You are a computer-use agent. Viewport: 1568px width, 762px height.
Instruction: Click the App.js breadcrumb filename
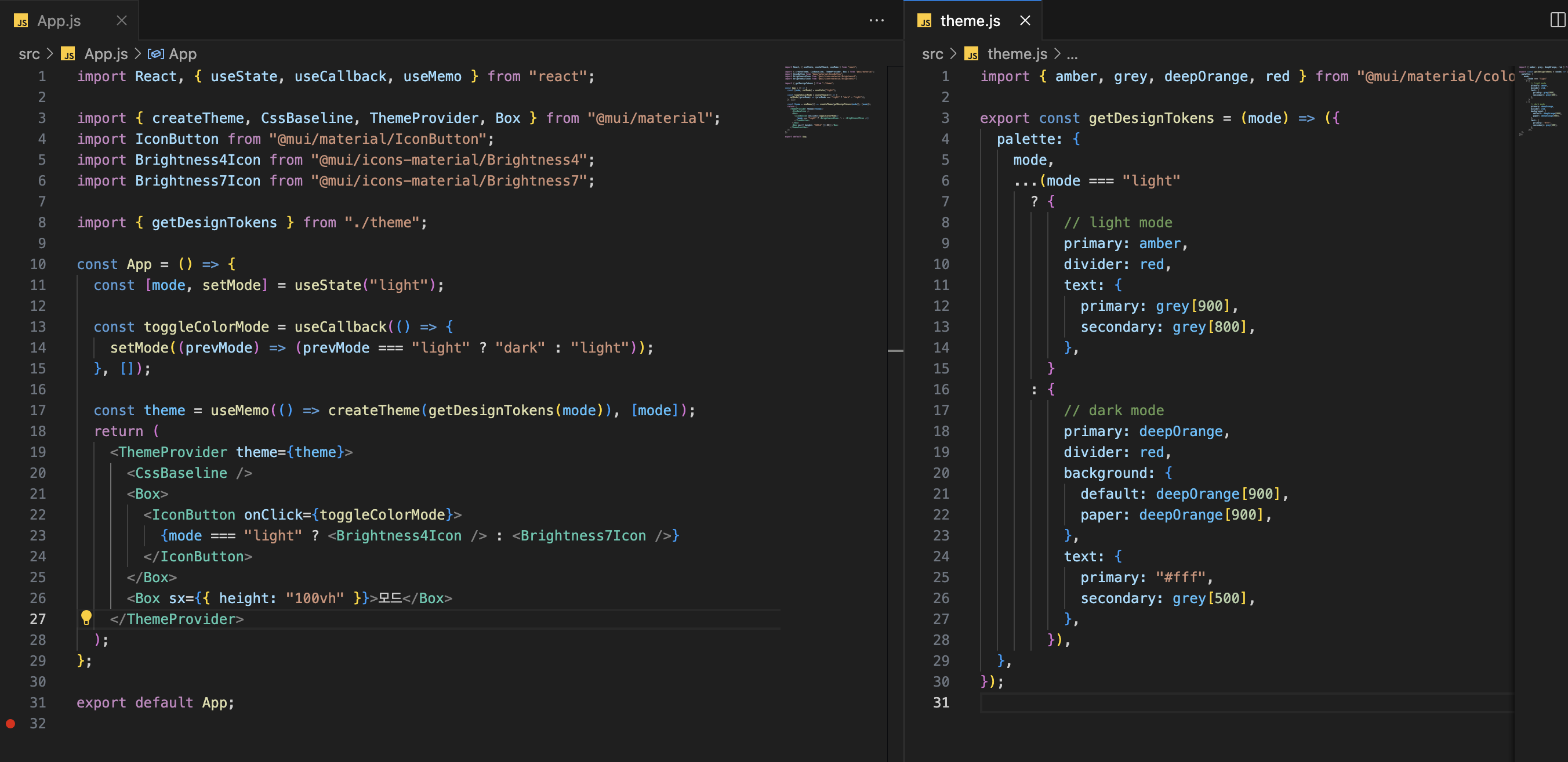pyautogui.click(x=106, y=54)
